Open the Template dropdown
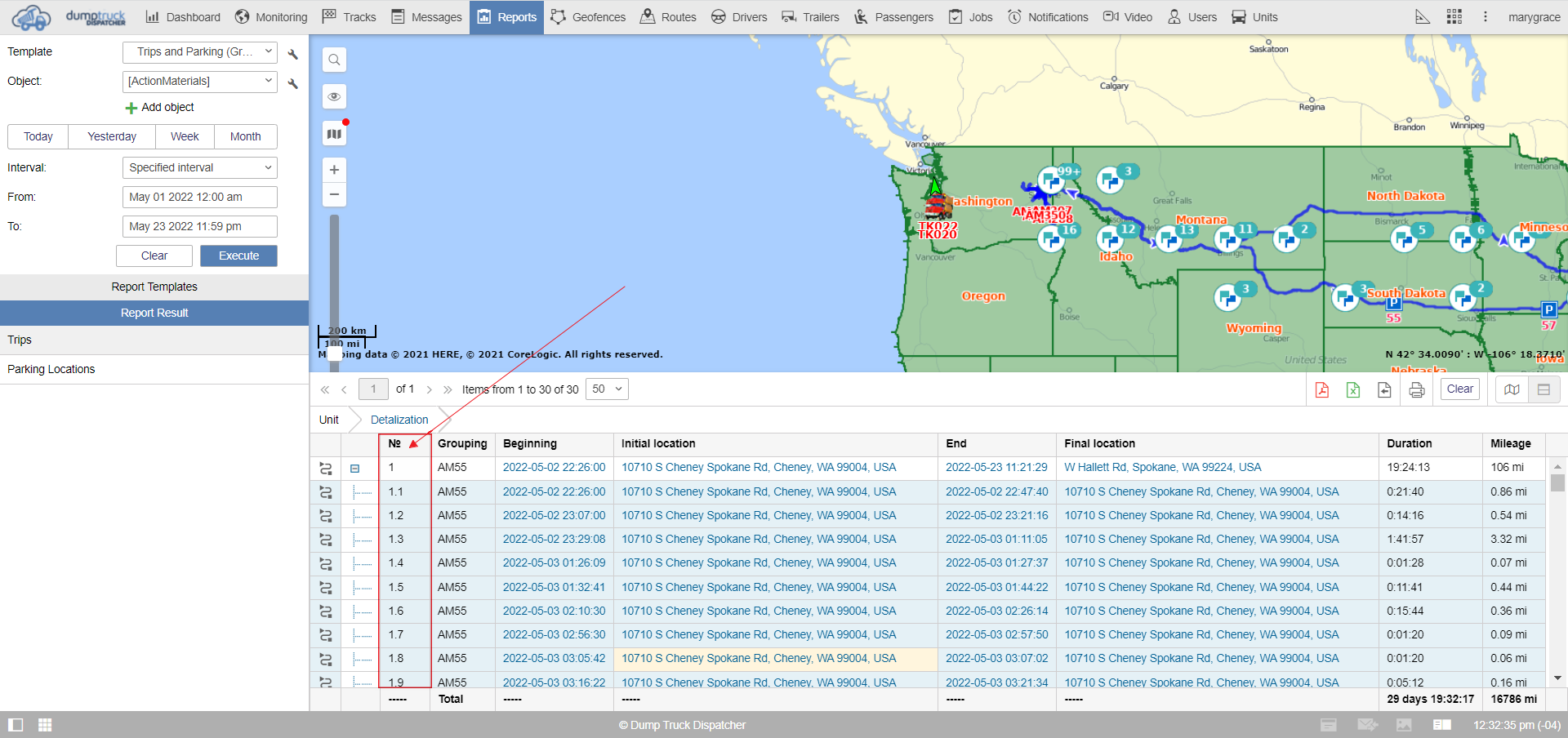The height and width of the screenshot is (738, 1568). point(199,52)
